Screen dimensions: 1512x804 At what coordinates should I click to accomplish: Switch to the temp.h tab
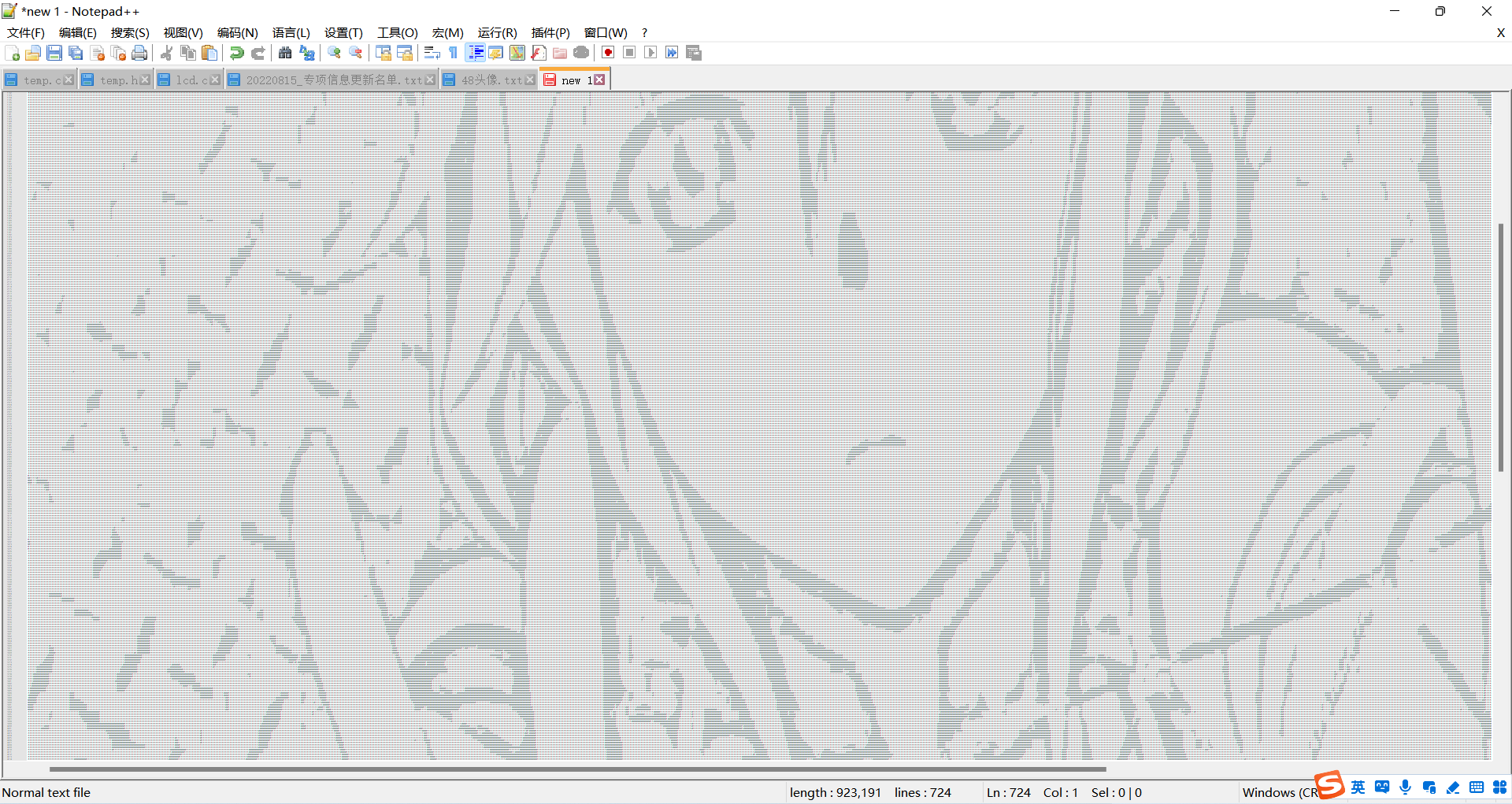click(115, 80)
